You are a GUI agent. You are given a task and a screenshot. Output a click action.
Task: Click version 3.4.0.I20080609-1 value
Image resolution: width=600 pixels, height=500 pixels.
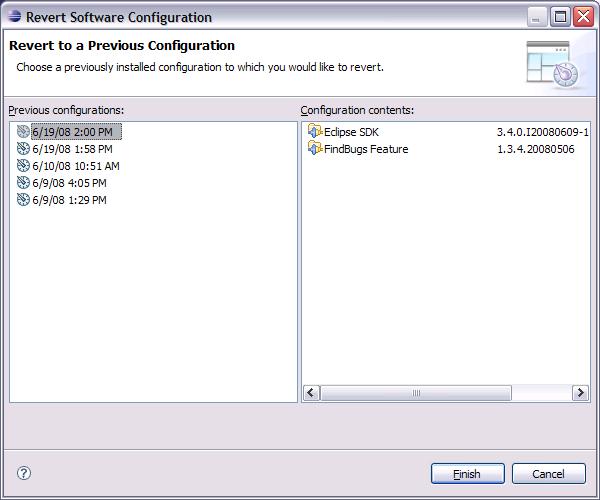[x=543, y=132]
